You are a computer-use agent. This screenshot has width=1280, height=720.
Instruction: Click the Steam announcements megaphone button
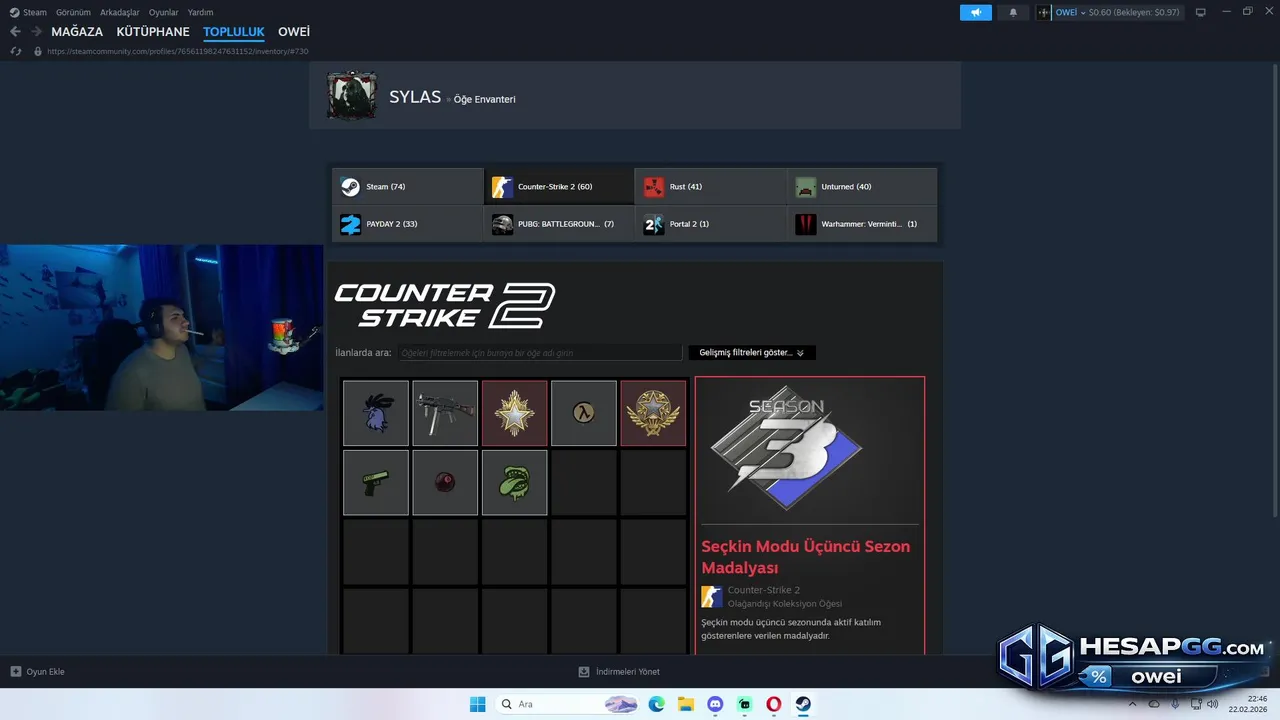976,12
